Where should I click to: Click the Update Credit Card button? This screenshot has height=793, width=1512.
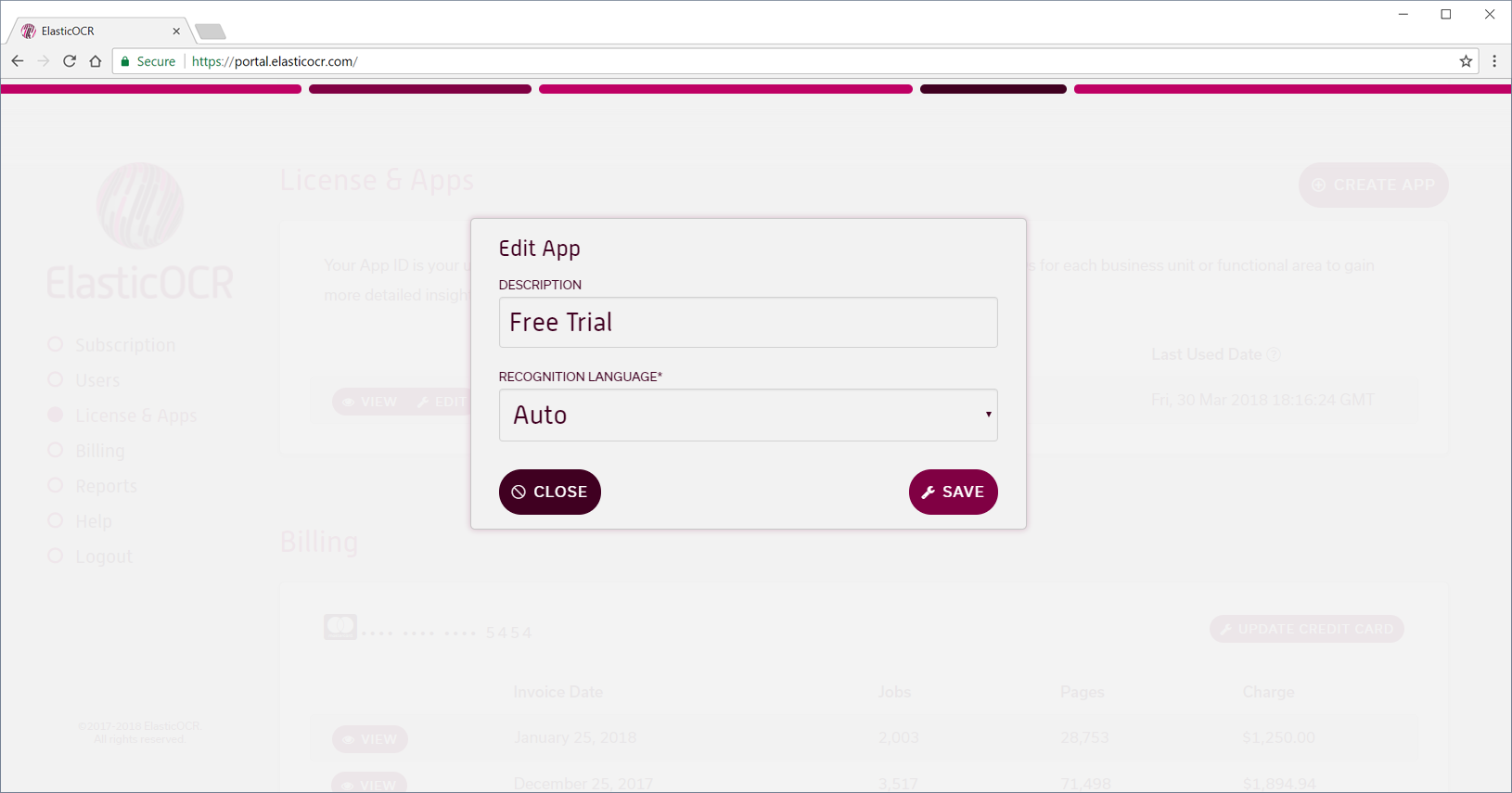(1306, 629)
